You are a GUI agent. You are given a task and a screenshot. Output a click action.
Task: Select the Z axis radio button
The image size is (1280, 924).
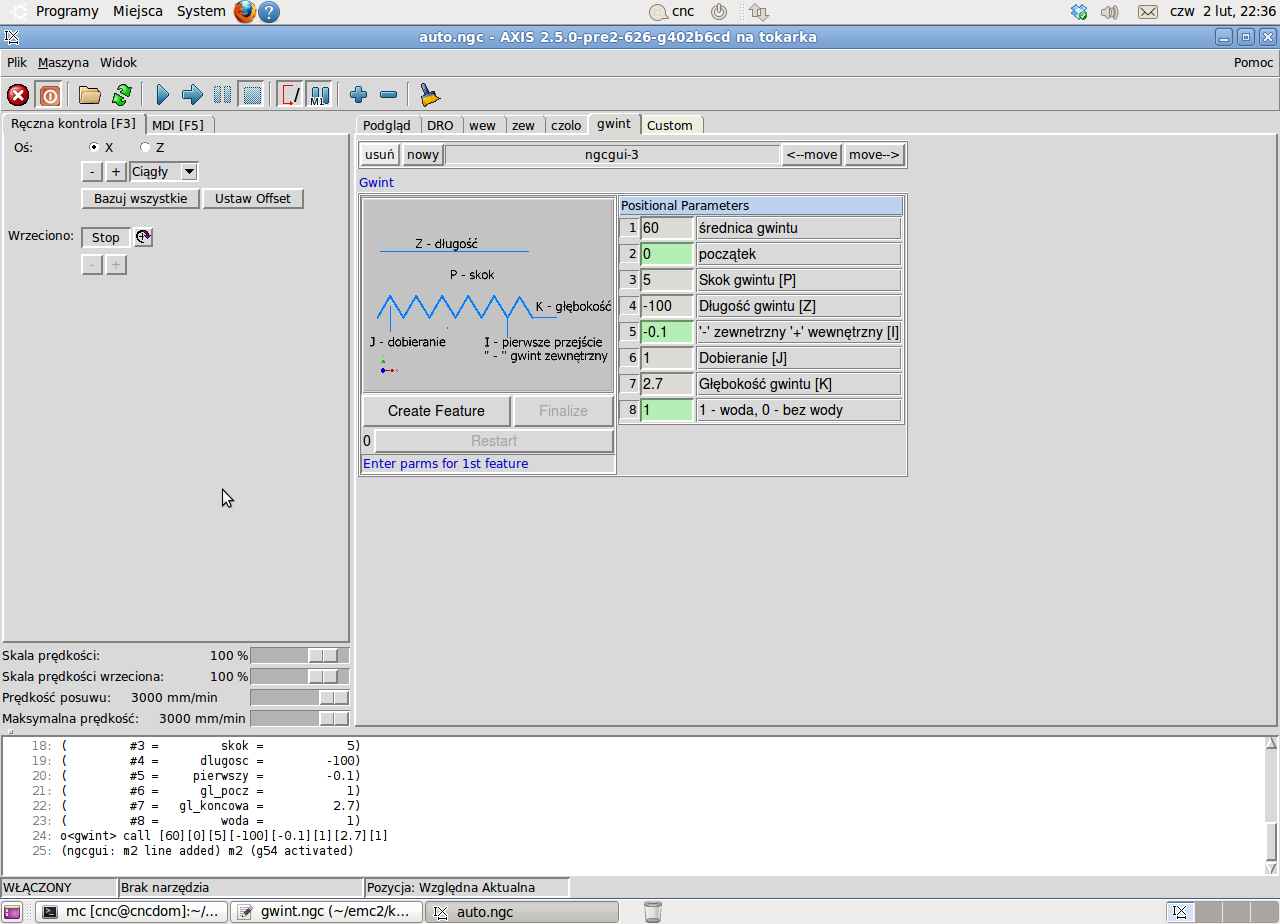(145, 147)
